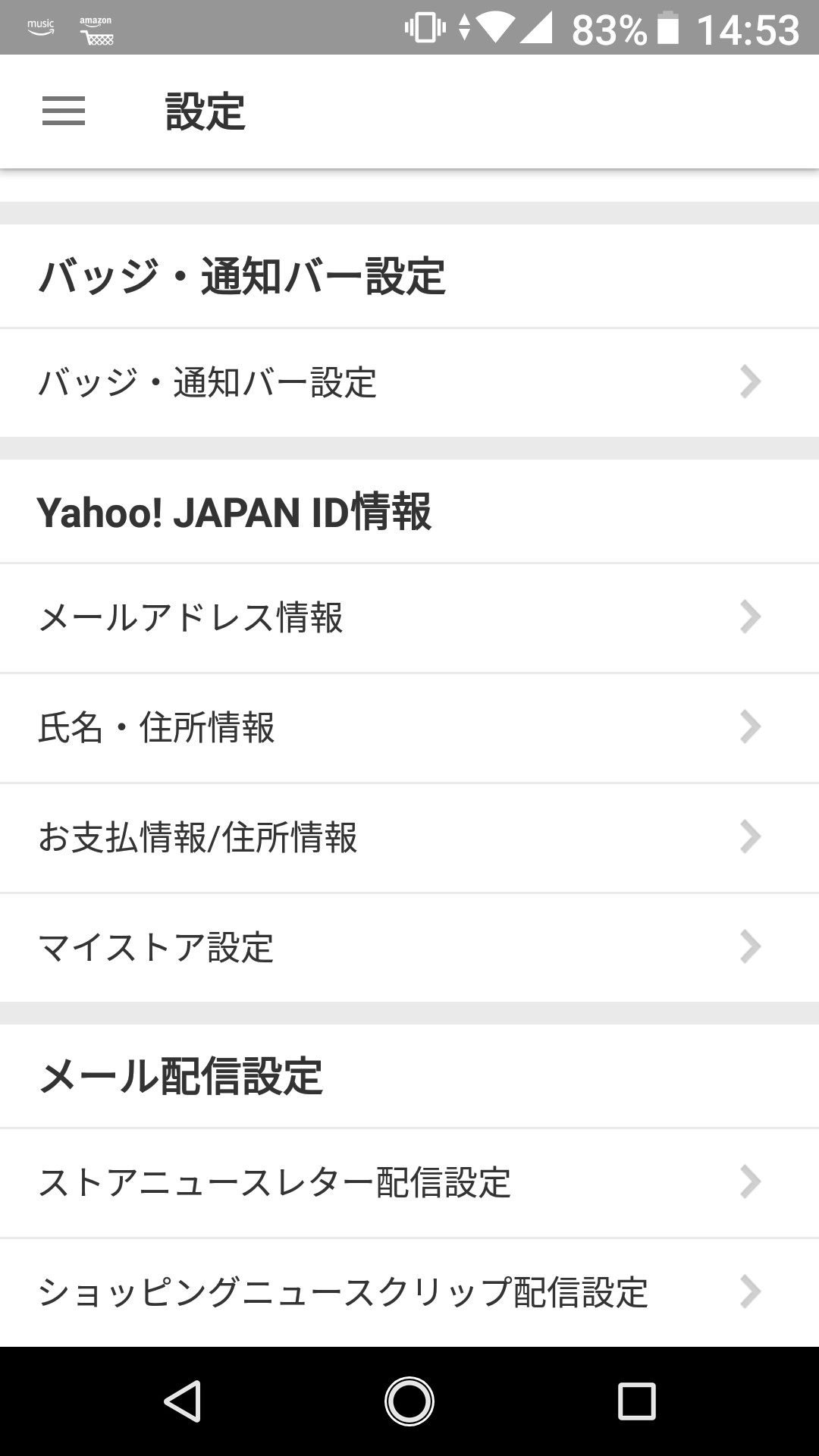Tap chevron next to マイストア設定
The height and width of the screenshot is (1456, 819).
(750, 947)
